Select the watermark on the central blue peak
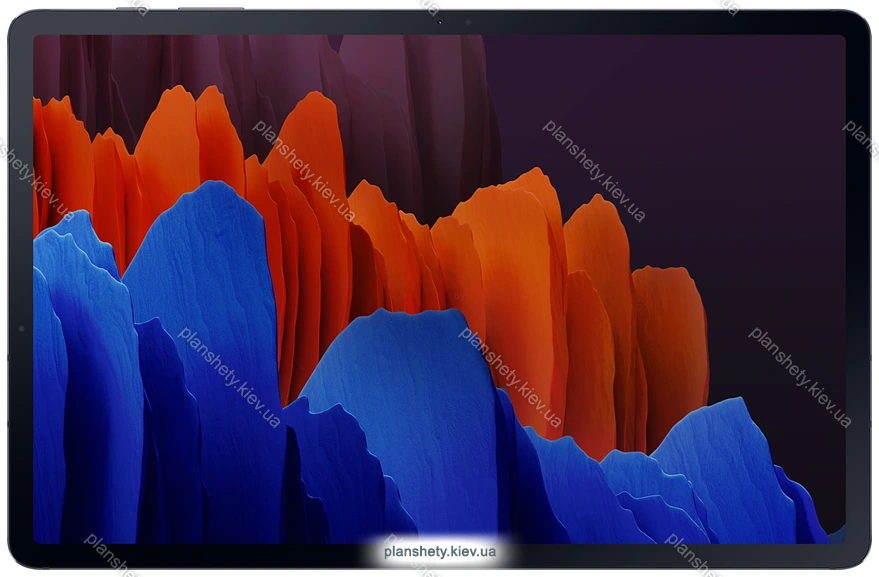The height and width of the screenshot is (577, 879). (509, 376)
